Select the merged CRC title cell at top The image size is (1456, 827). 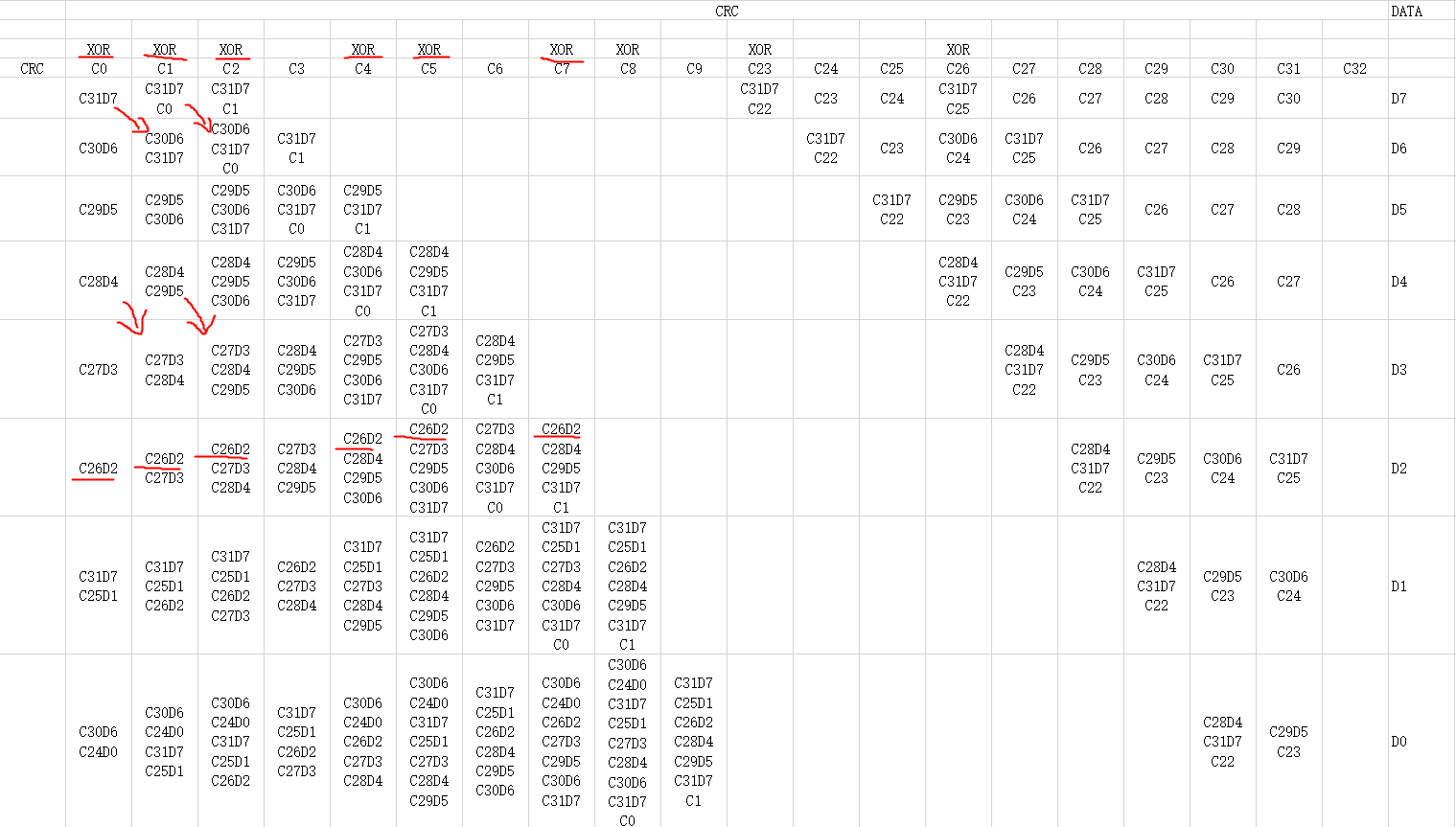[x=727, y=11]
